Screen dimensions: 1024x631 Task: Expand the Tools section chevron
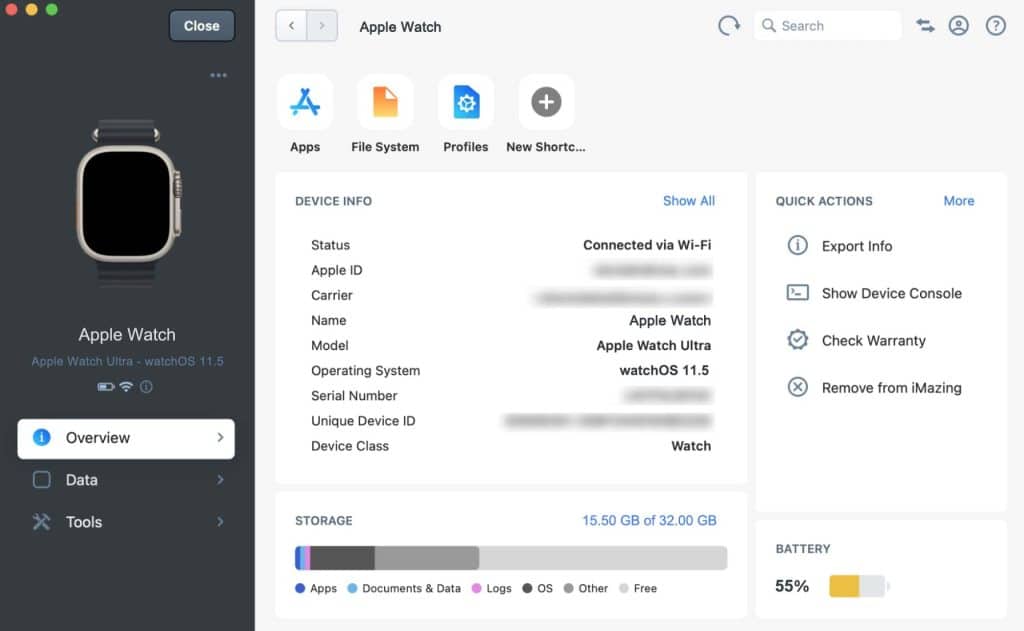tap(220, 522)
